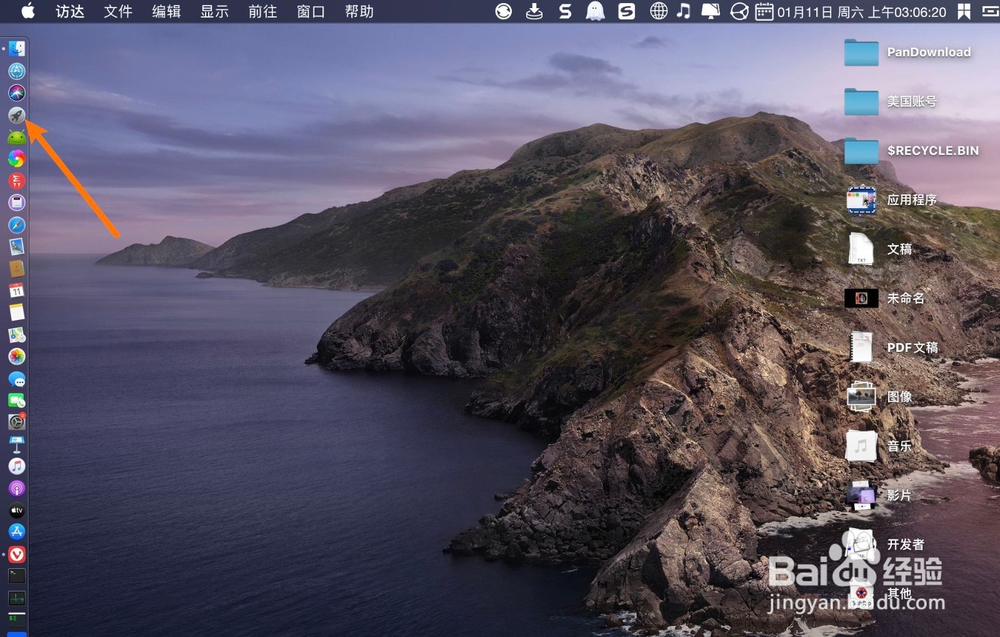Open the 访达 menu
Image resolution: width=1000 pixels, height=637 pixels.
(70, 11)
